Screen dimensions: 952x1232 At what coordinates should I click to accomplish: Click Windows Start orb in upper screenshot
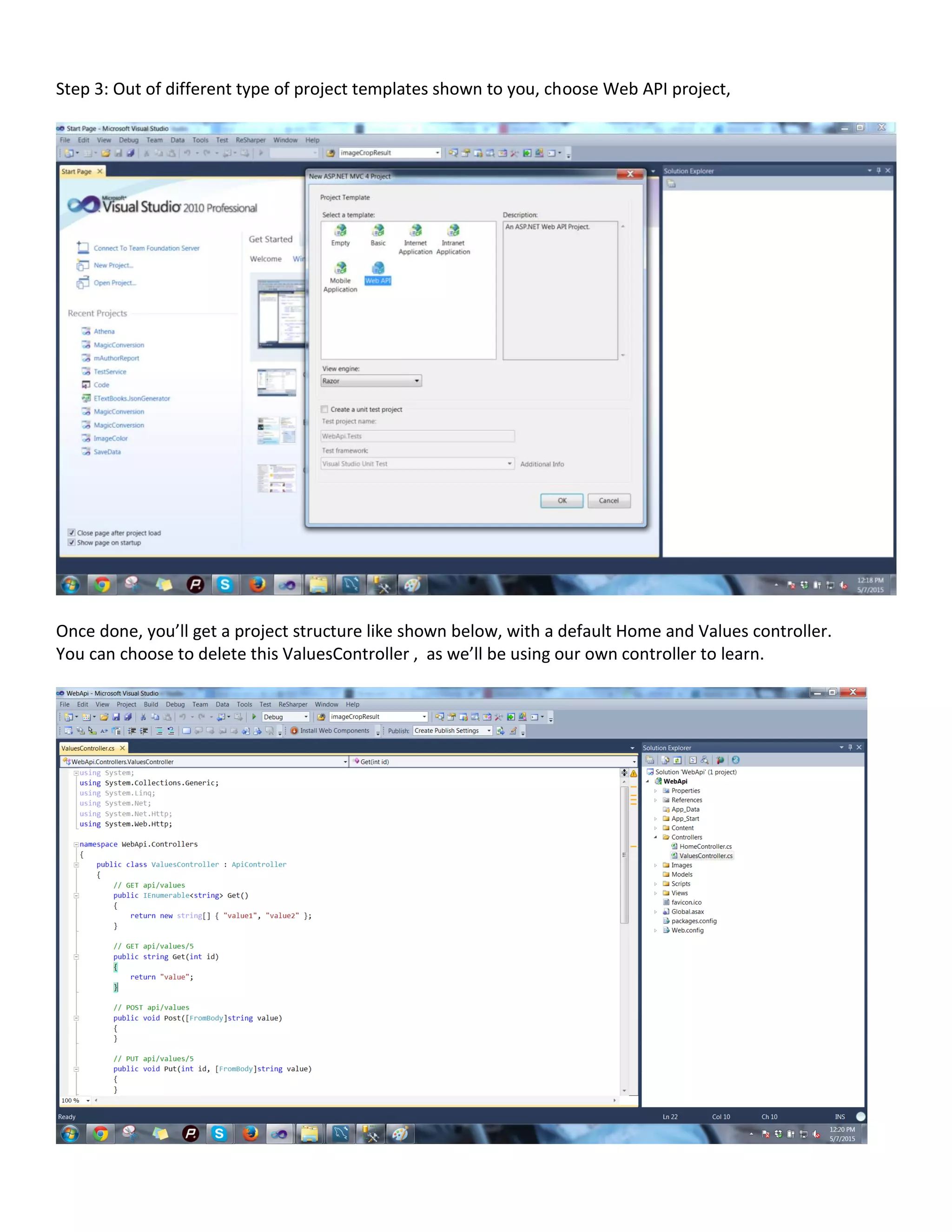pos(71,585)
